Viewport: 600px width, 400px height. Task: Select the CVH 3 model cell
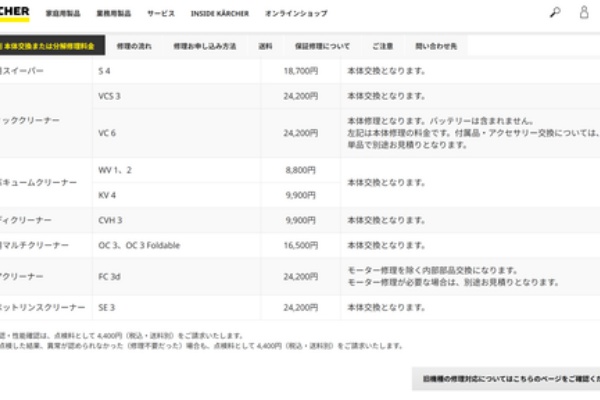tap(177, 220)
